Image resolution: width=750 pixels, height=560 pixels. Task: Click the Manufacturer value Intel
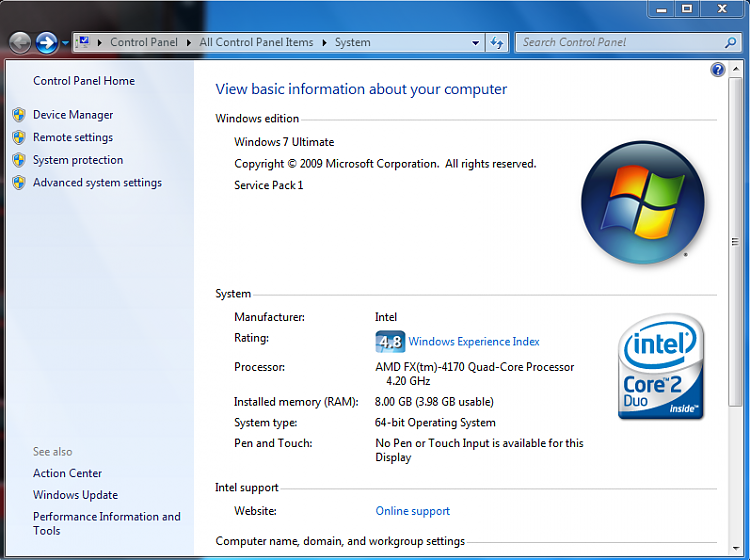pyautogui.click(x=386, y=317)
